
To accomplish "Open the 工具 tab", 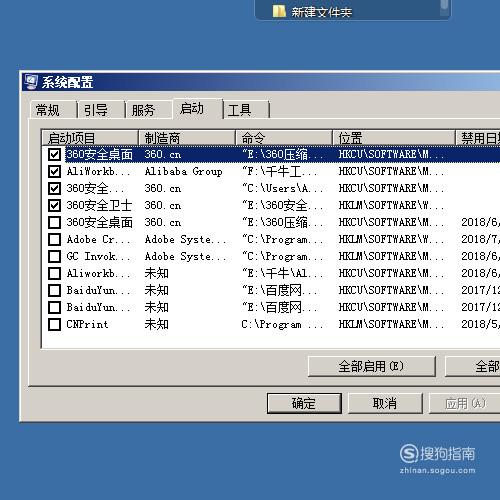I will 246,110.
